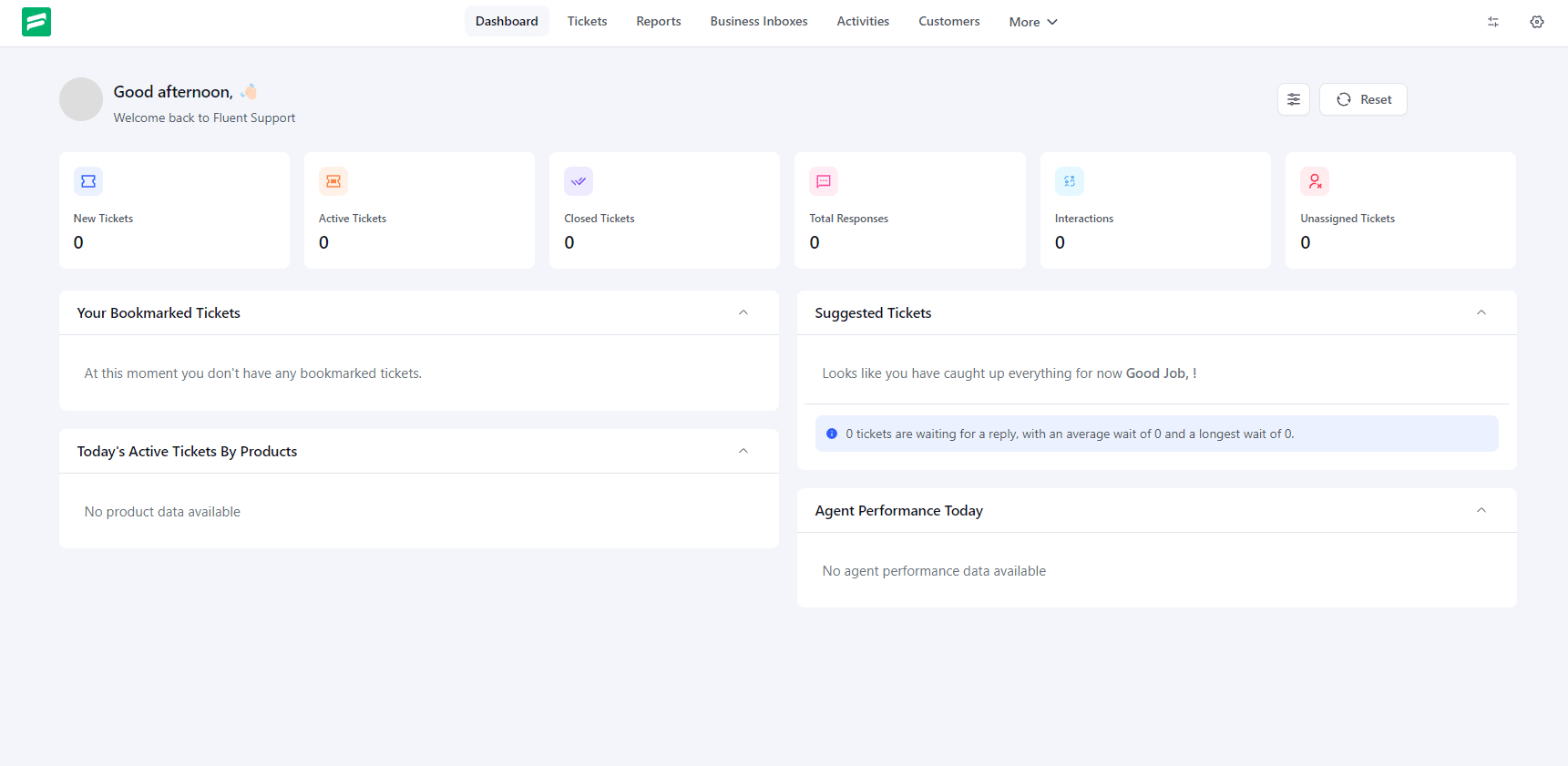Click the Interactions icon
The image size is (1568, 766).
(x=1070, y=181)
